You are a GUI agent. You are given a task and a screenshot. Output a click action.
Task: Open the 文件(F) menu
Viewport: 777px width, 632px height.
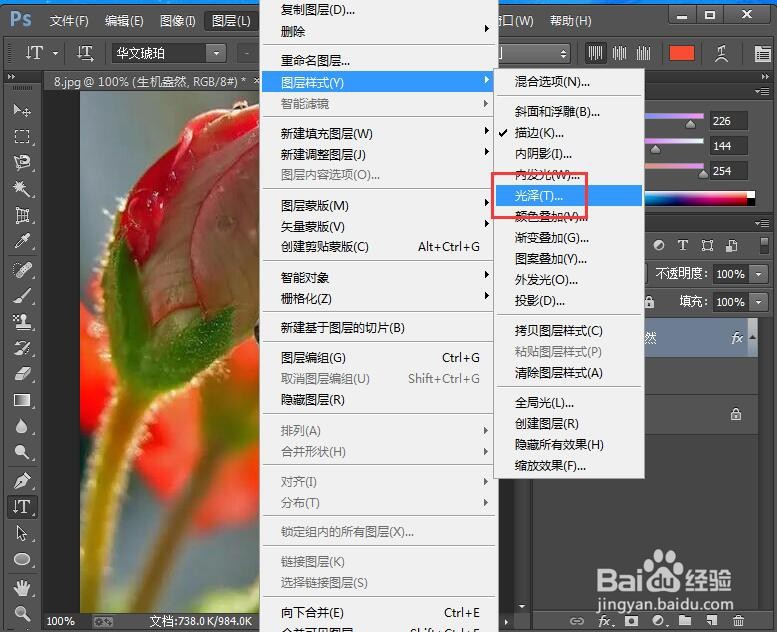pos(69,21)
